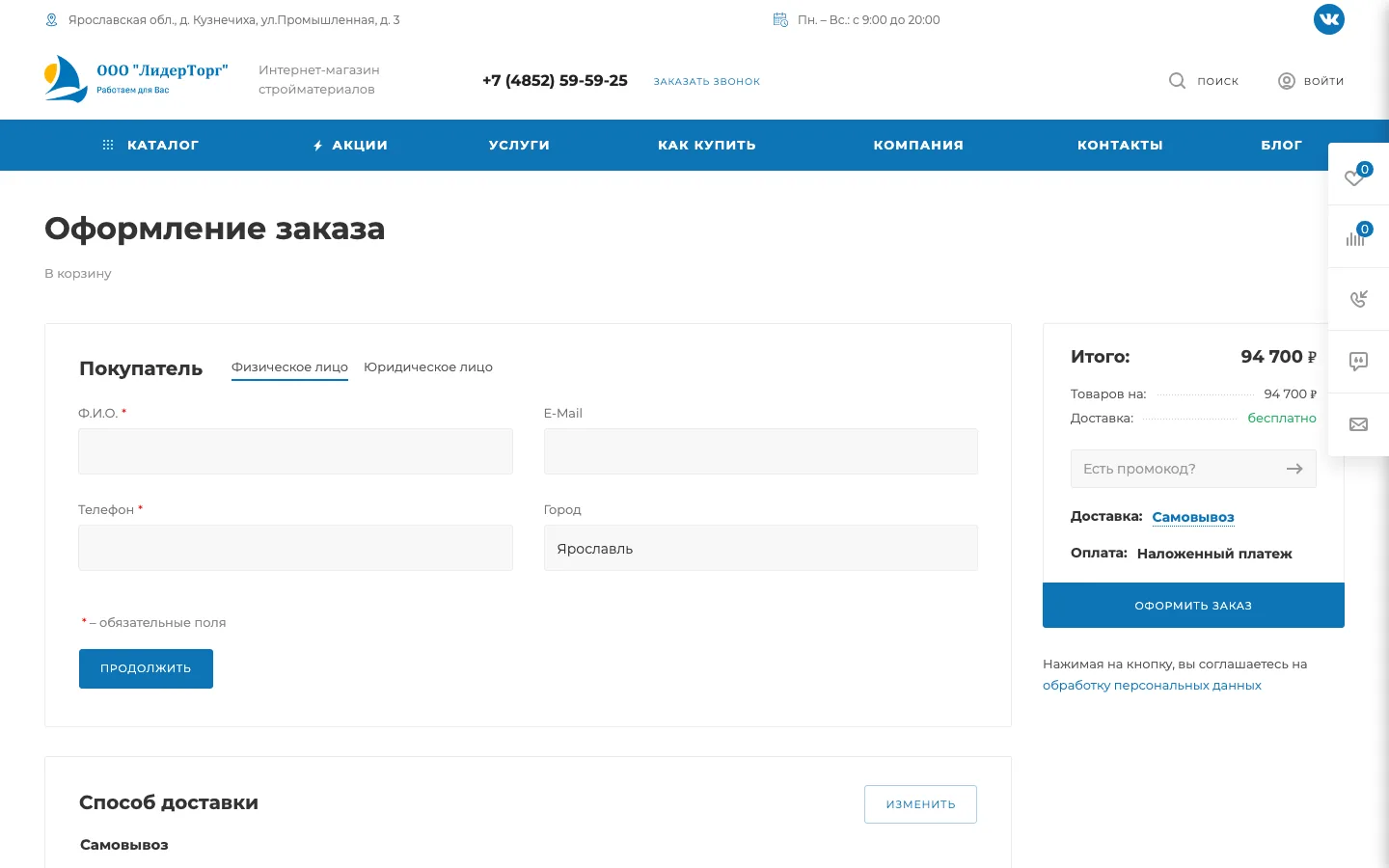Click the Наложенный платеж payment text
The width and height of the screenshot is (1389, 868).
coord(1214,554)
